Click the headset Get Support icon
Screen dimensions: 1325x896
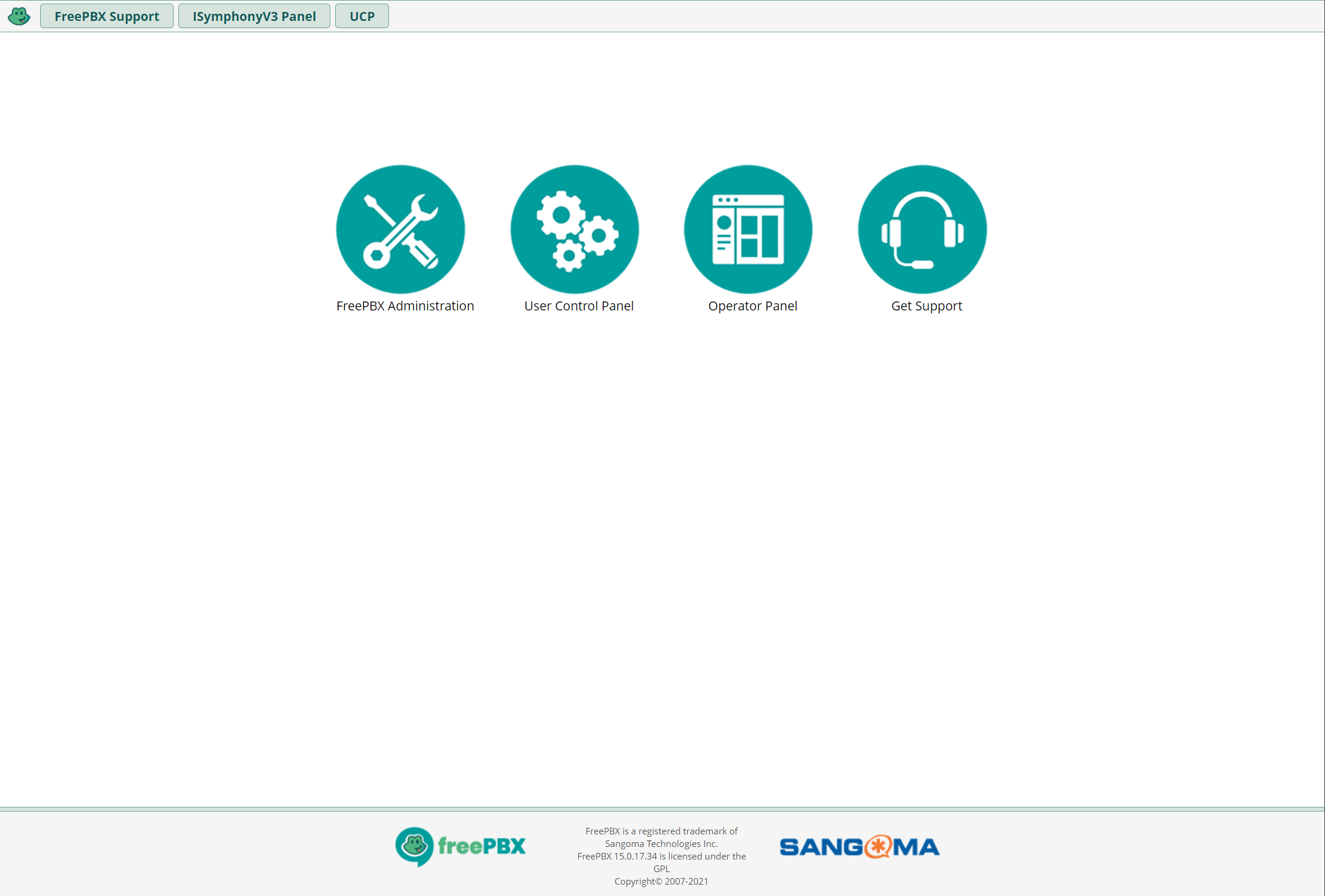922,229
